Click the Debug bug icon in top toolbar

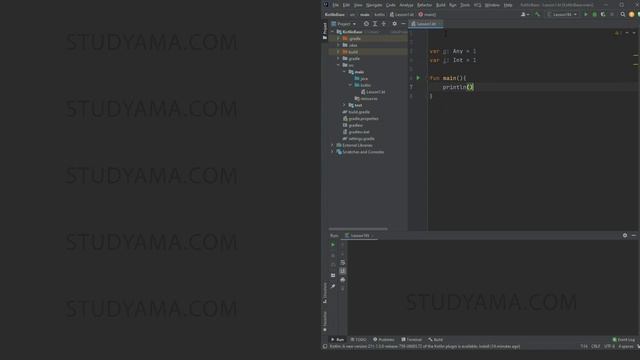click(594, 14)
